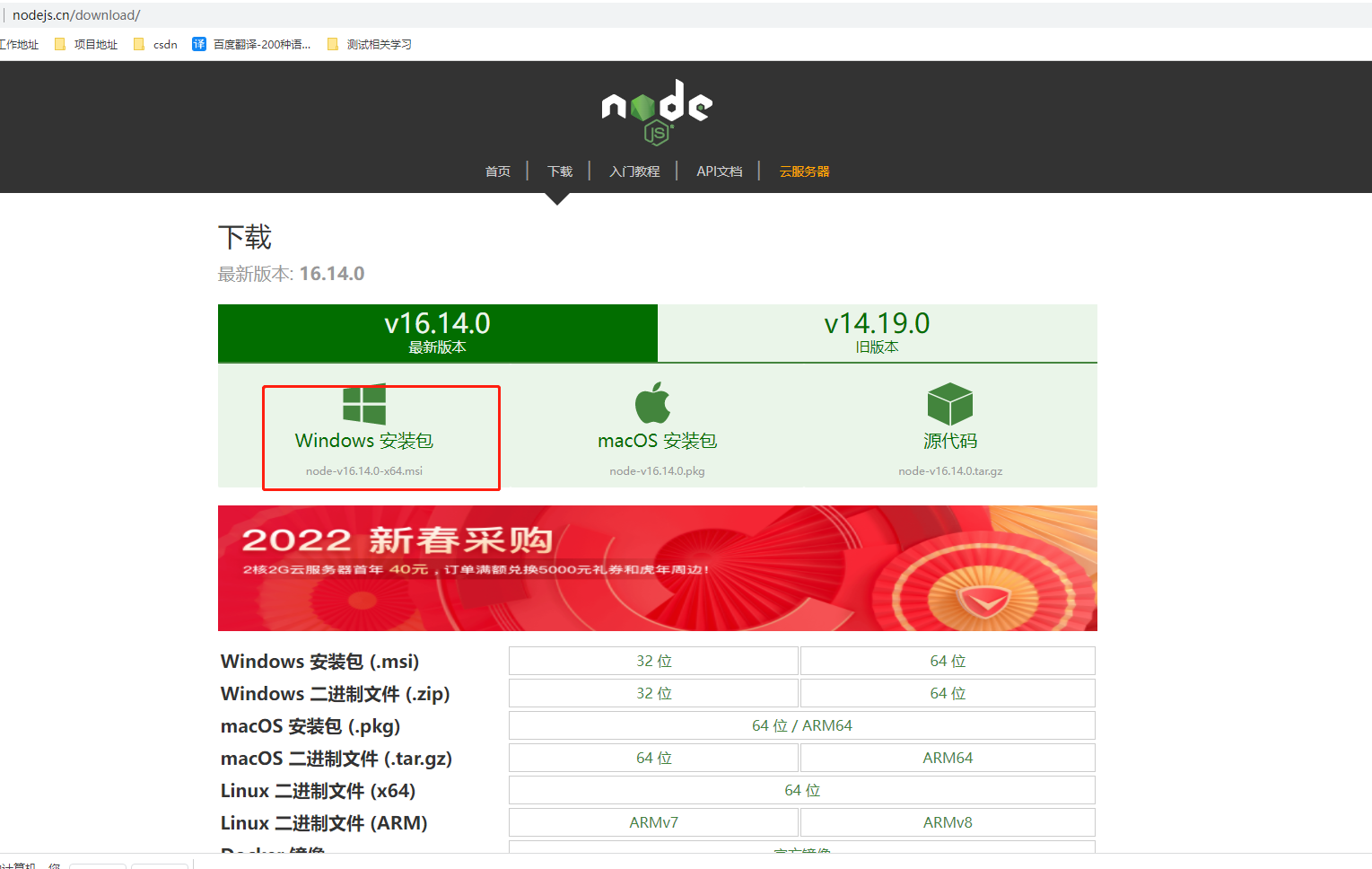Open the csdn bookmark folder
This screenshot has height=869, width=1372.
(155, 44)
